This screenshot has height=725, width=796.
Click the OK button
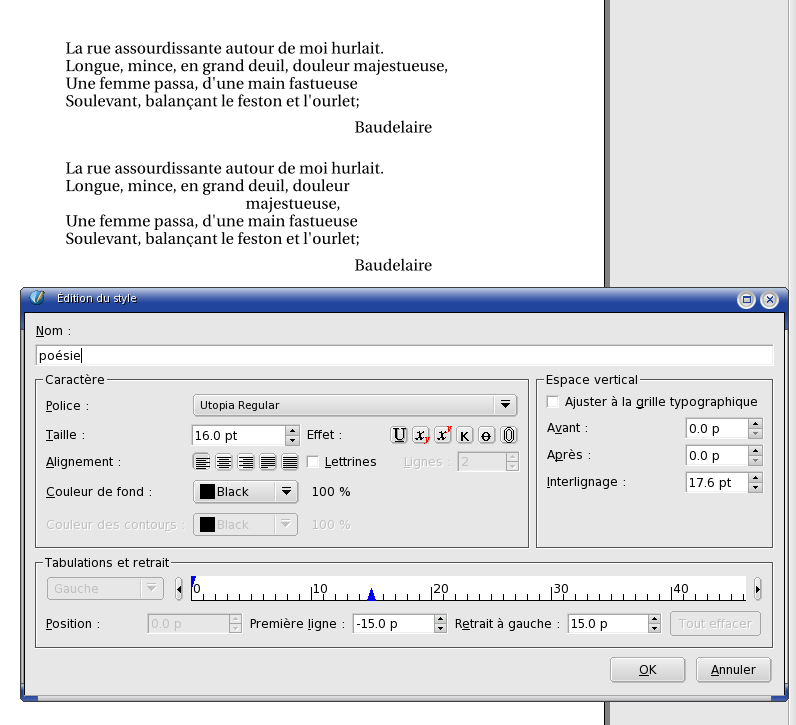click(647, 670)
